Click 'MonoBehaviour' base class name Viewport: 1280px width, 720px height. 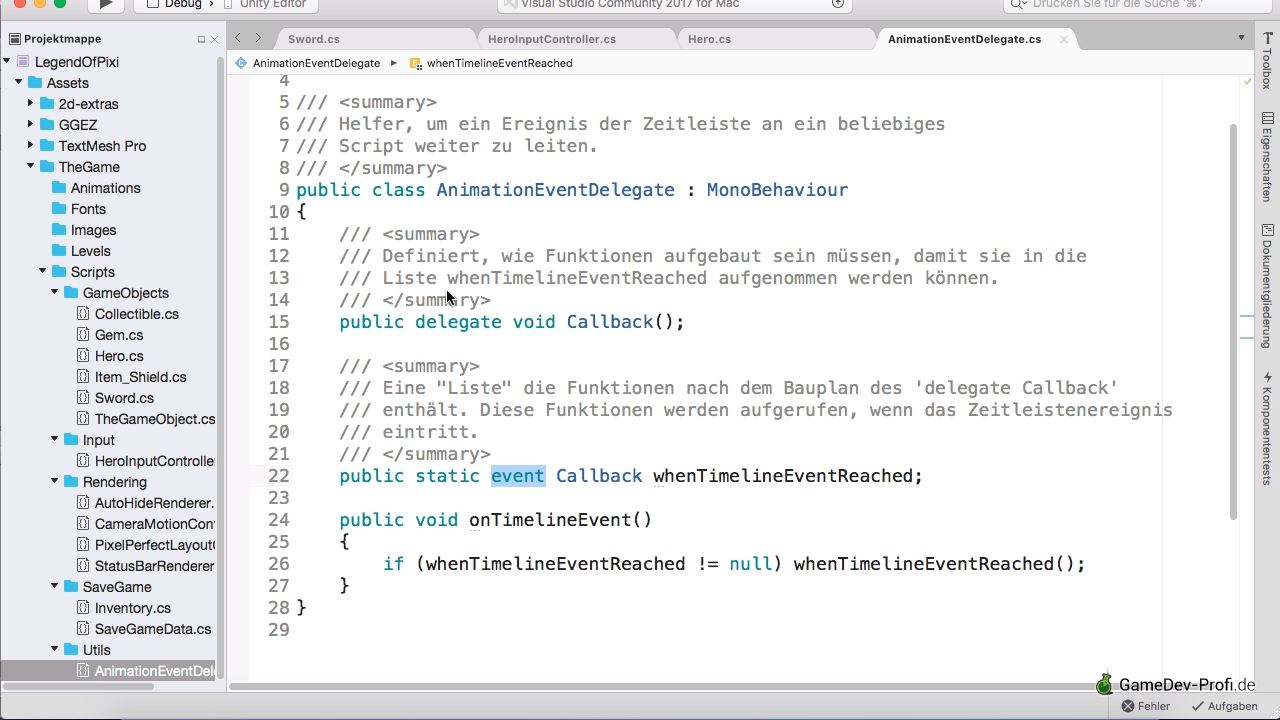coord(777,190)
